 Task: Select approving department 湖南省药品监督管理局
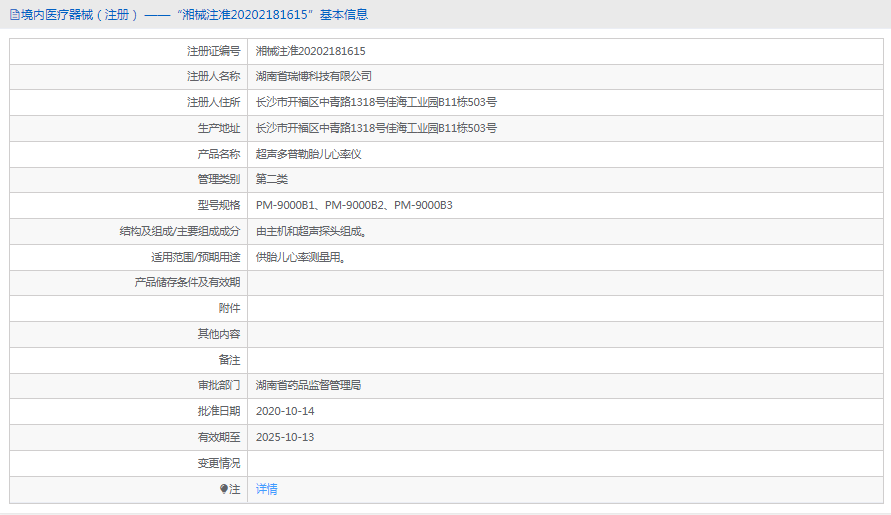coord(309,385)
